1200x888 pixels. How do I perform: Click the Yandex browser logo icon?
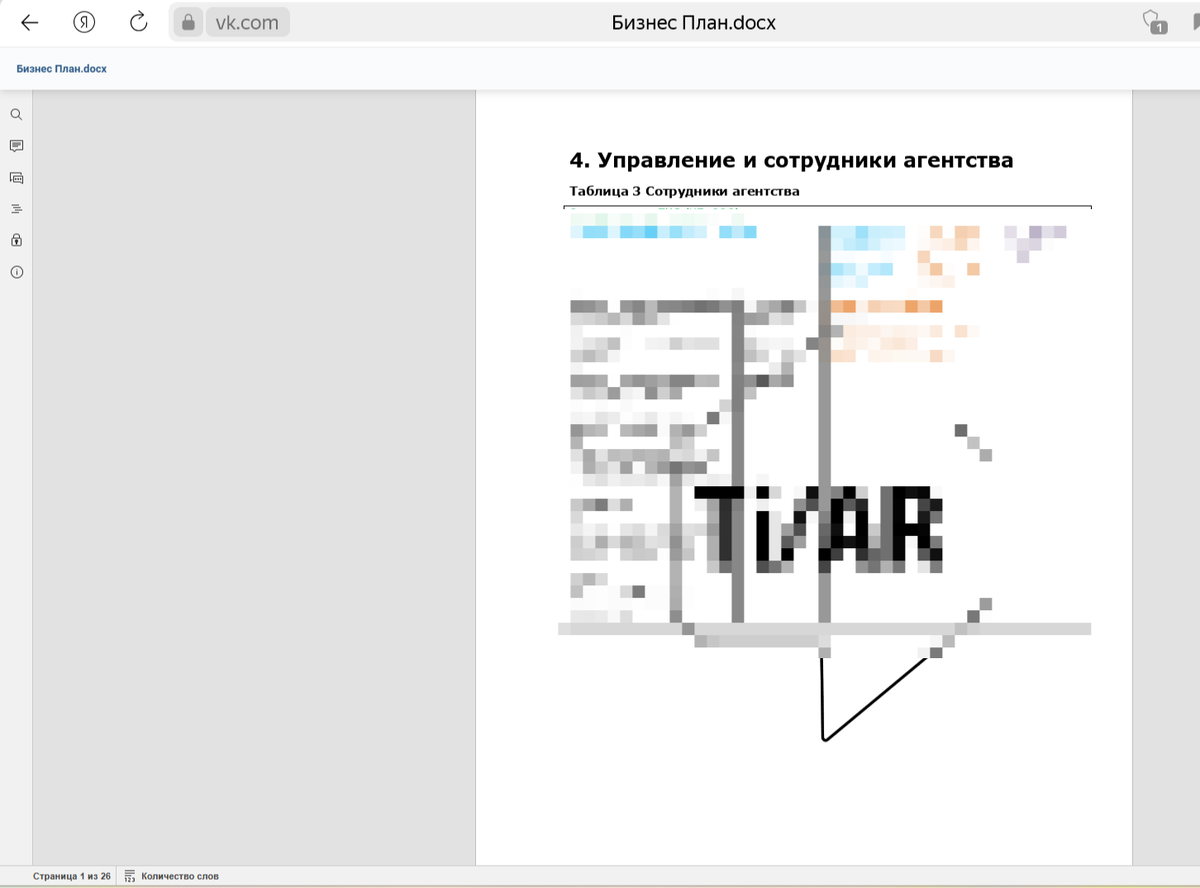tap(84, 22)
